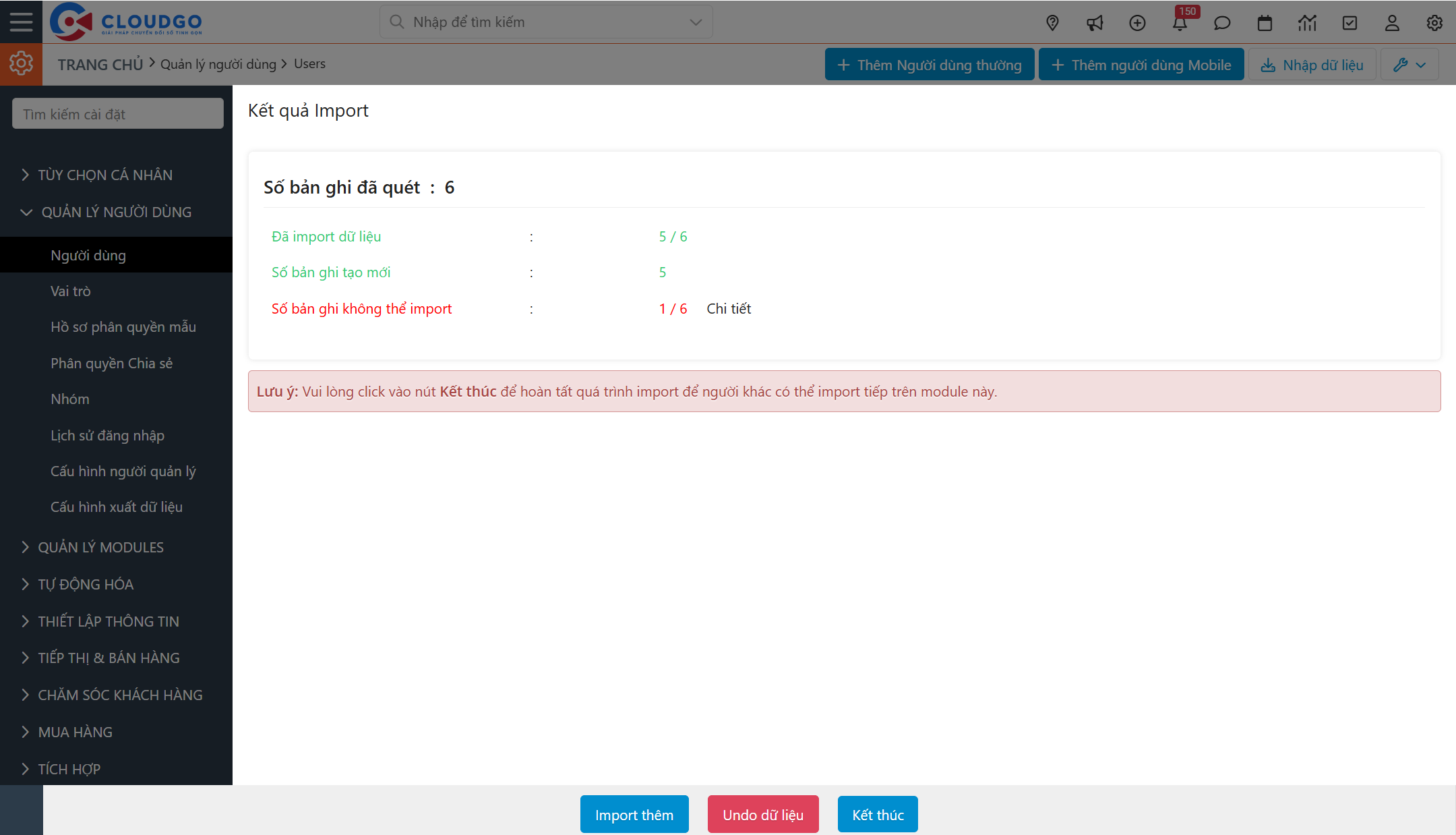The image size is (1456, 835).
Task: Open the announcements megaphone icon
Action: tap(1095, 22)
